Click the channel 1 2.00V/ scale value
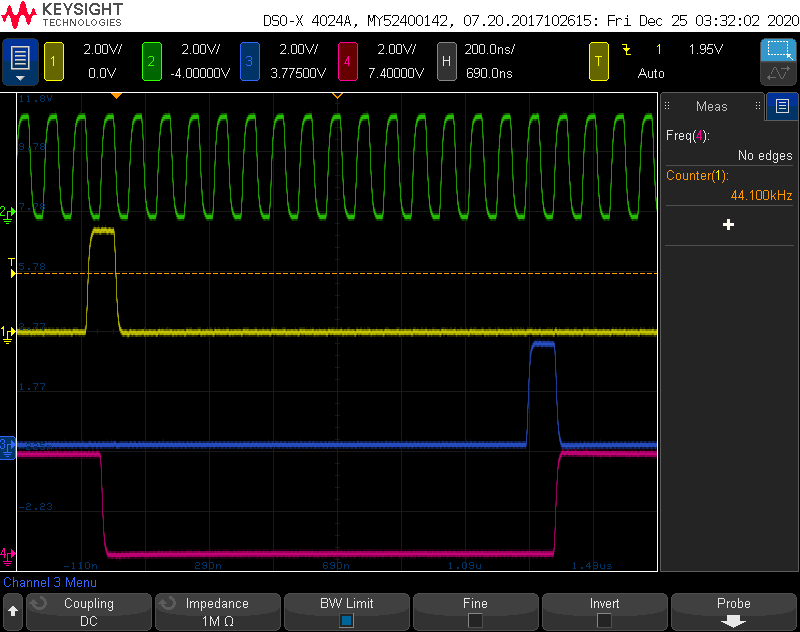The height and width of the screenshot is (632, 800). (x=103, y=49)
